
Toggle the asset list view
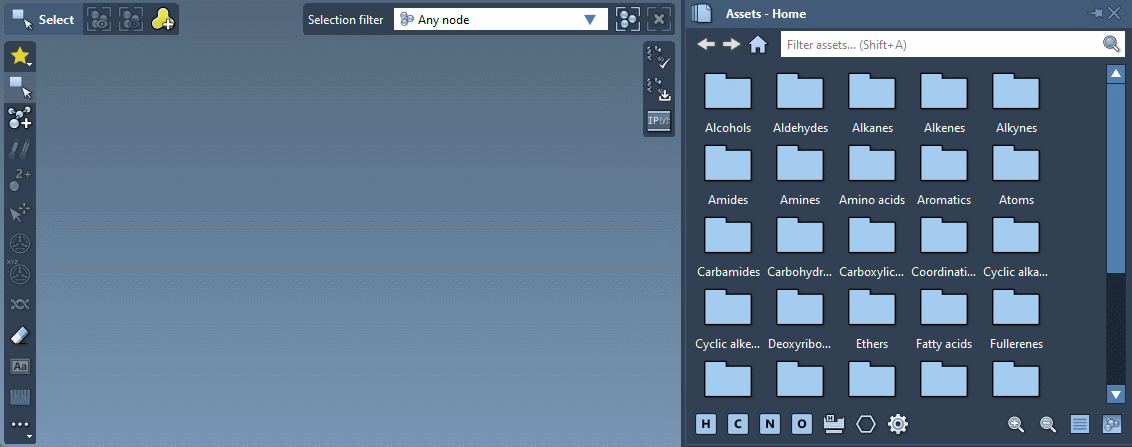pyautogui.click(x=1080, y=424)
